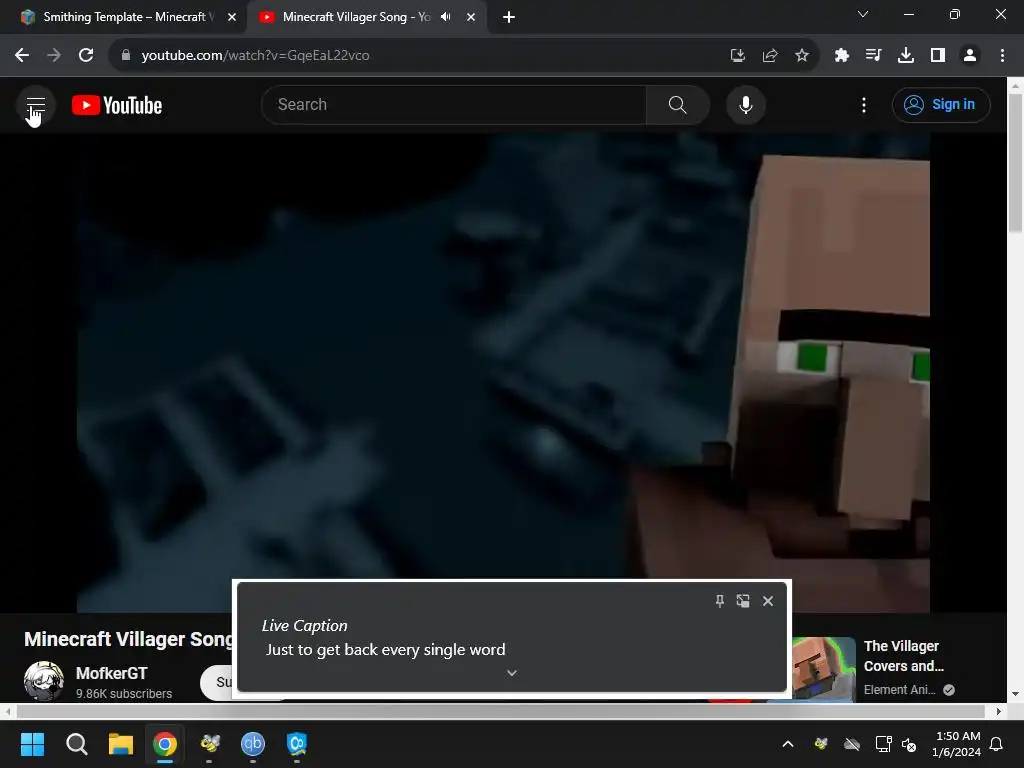Open The Villager Covers and… video title

point(904,656)
